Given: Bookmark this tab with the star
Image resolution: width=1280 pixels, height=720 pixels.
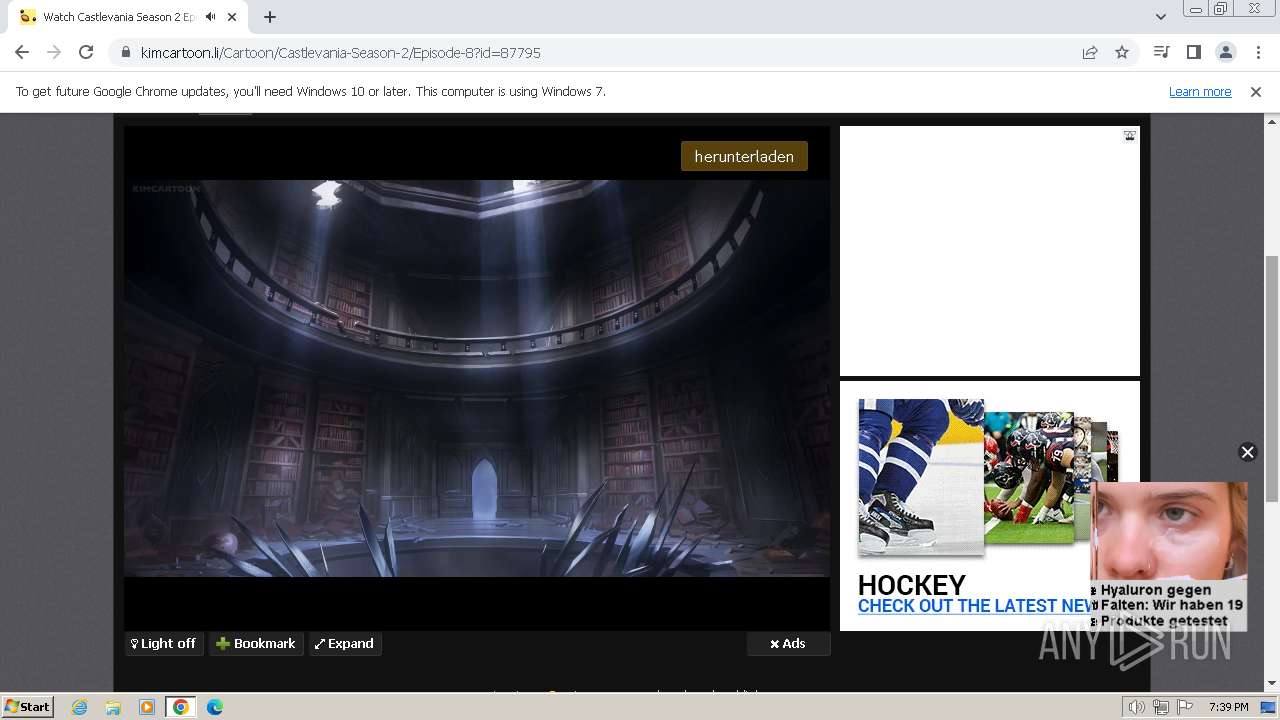Looking at the screenshot, I should pos(1122,53).
